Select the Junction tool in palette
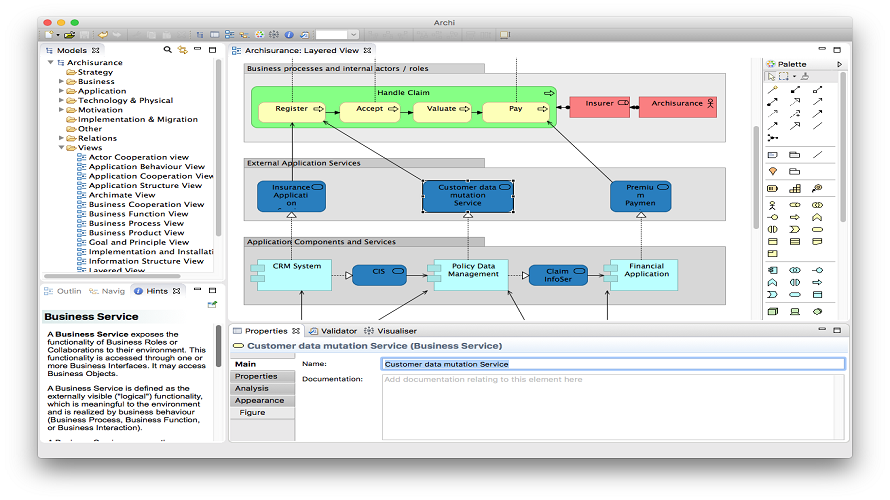Image resolution: width=890 pixels, height=500 pixels. tap(772, 138)
